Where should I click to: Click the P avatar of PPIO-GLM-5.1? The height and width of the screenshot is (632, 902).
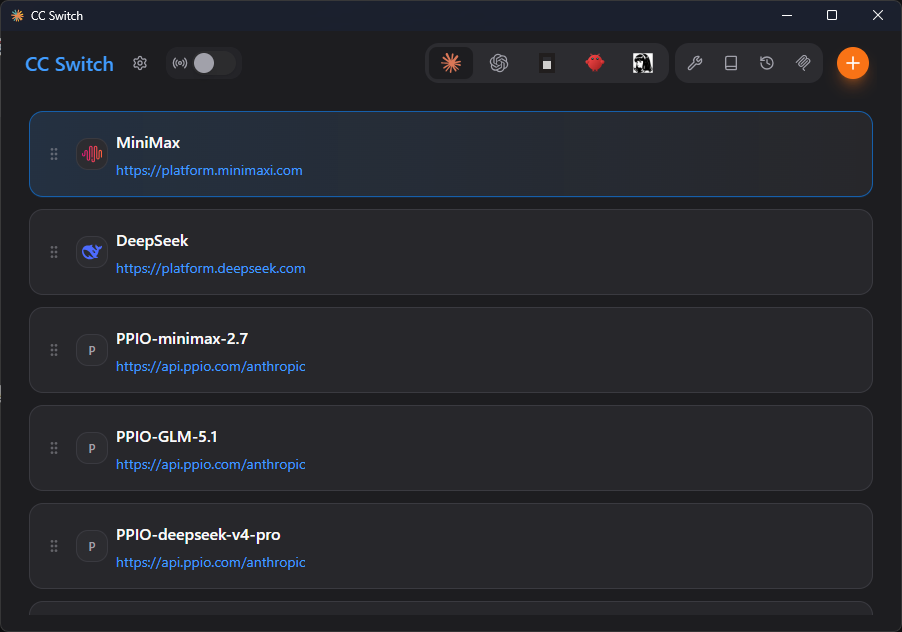coord(92,448)
